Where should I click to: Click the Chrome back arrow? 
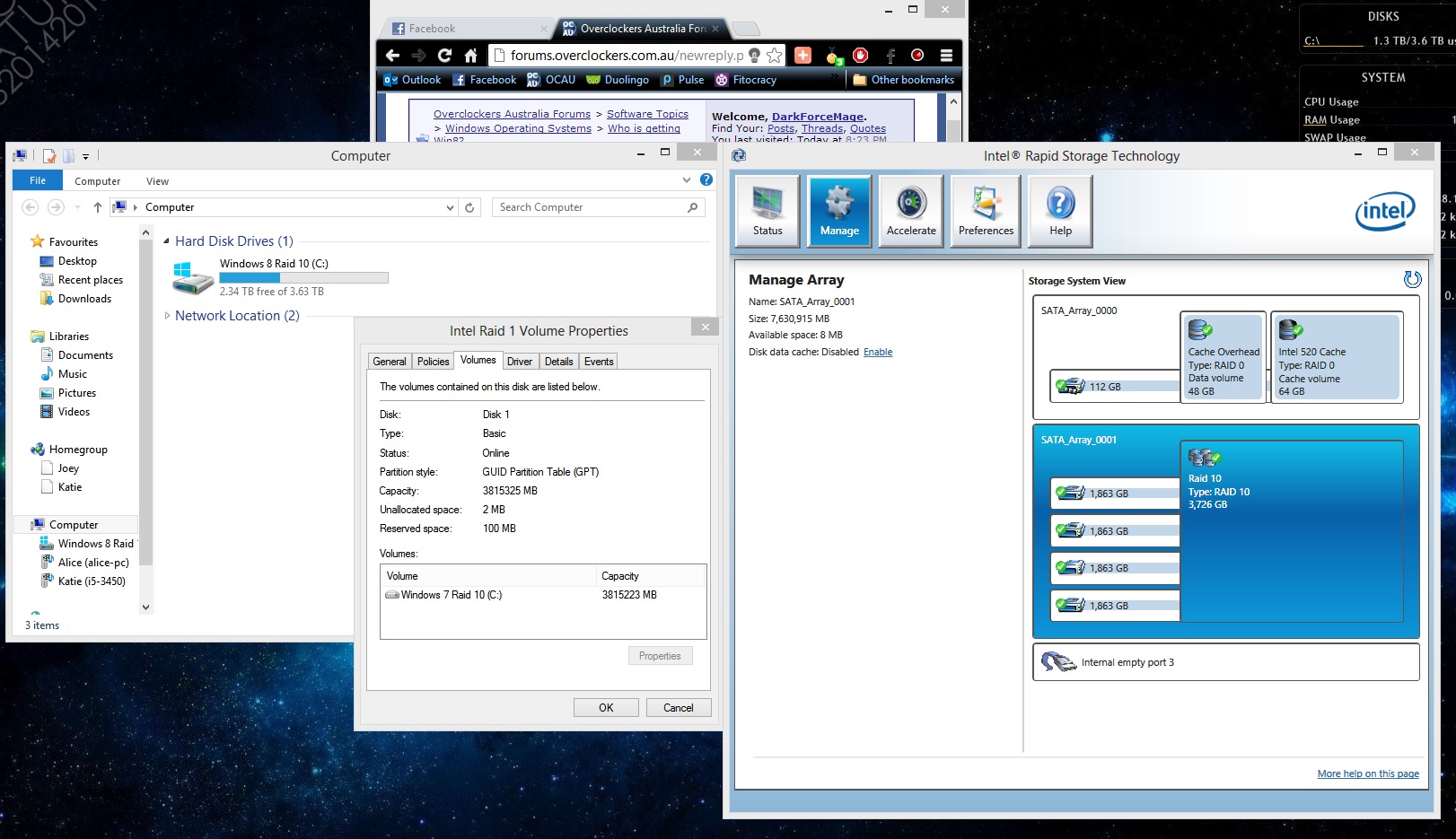[x=392, y=56]
